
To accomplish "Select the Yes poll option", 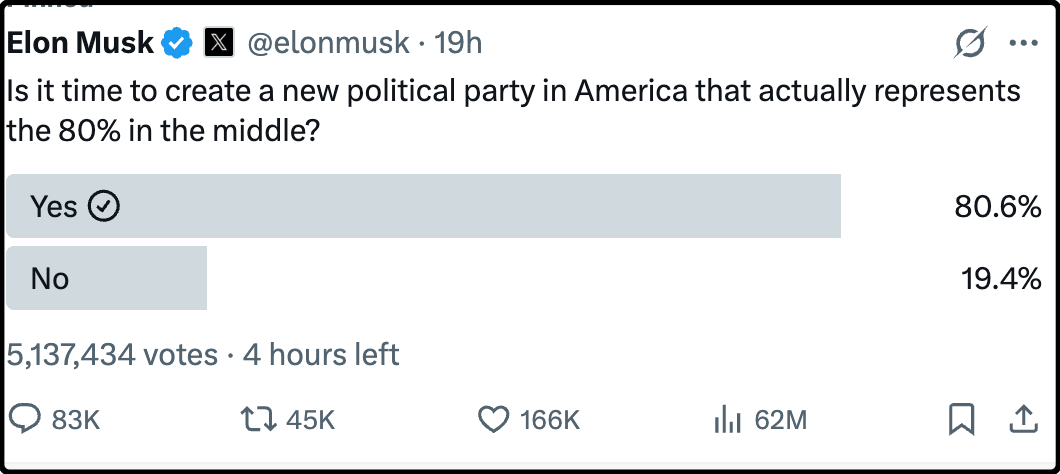I will [423, 206].
